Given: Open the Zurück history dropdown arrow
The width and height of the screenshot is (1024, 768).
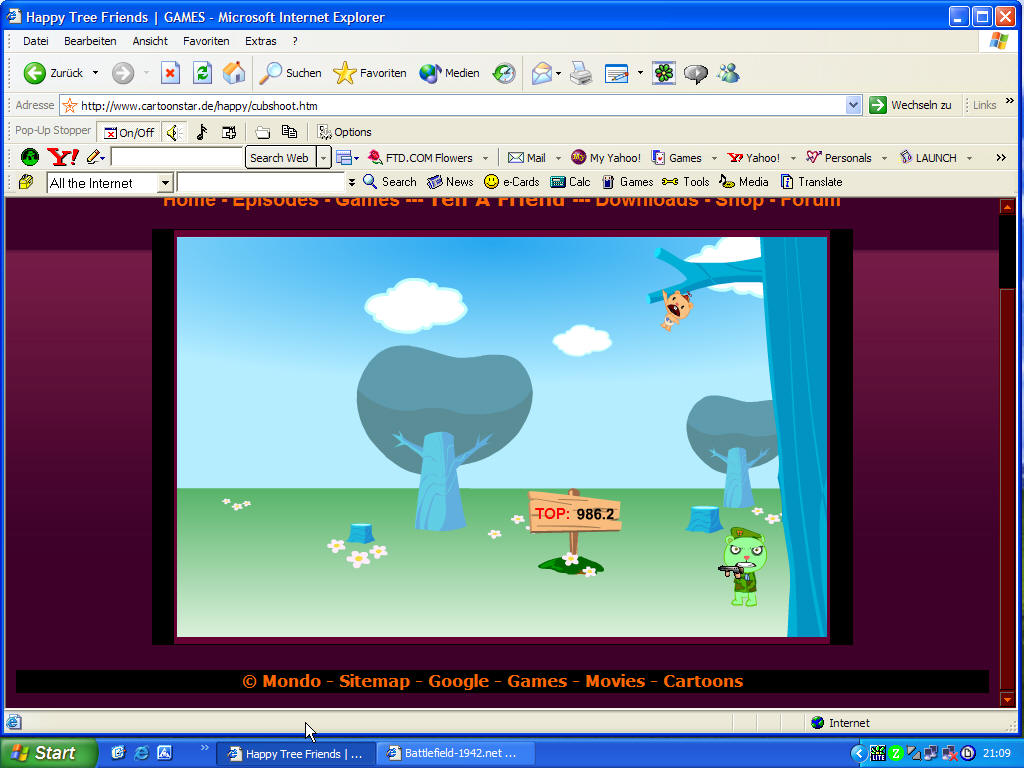Looking at the screenshot, I should [x=95, y=73].
